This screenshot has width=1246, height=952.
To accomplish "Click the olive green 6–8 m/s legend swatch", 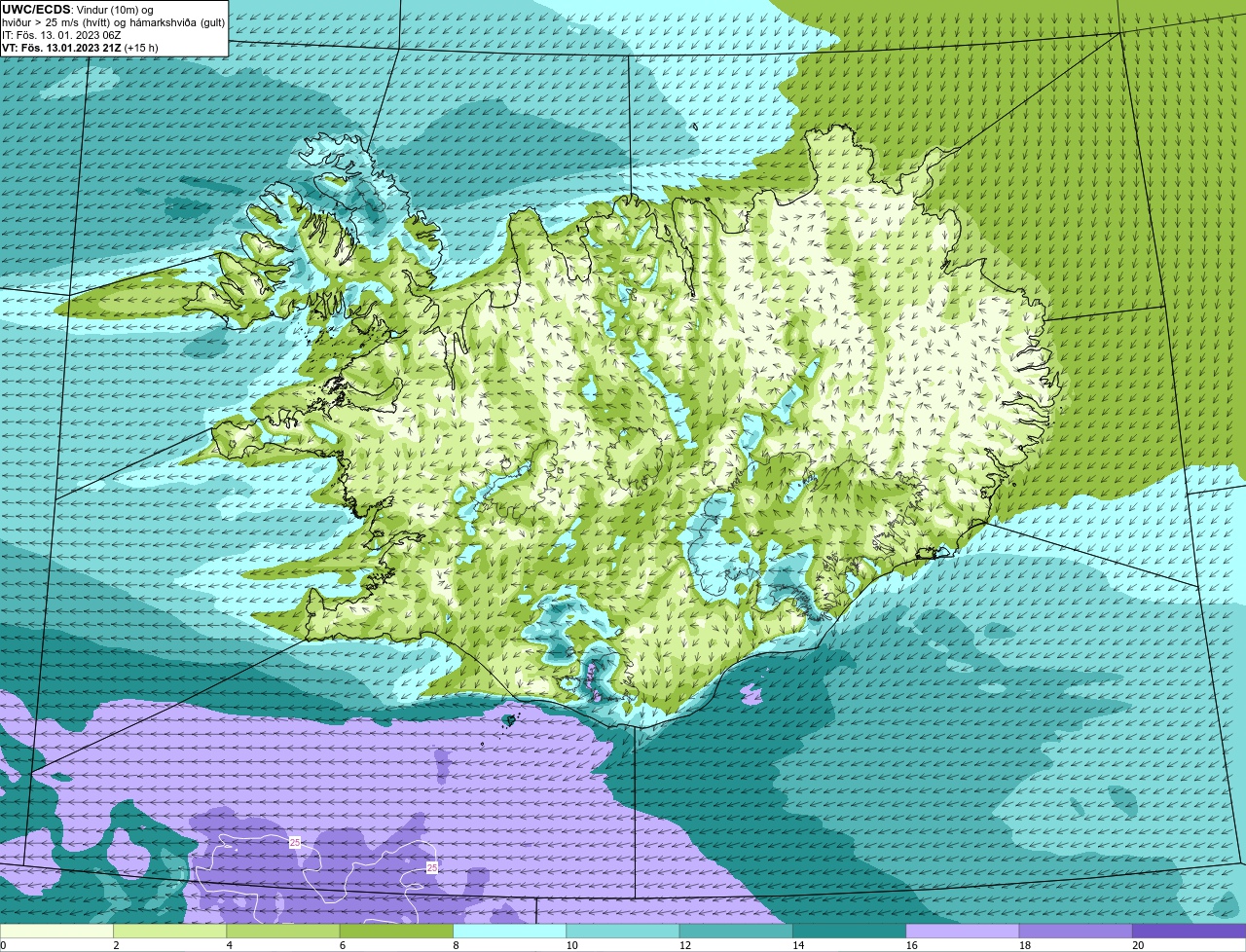I will click(x=397, y=931).
